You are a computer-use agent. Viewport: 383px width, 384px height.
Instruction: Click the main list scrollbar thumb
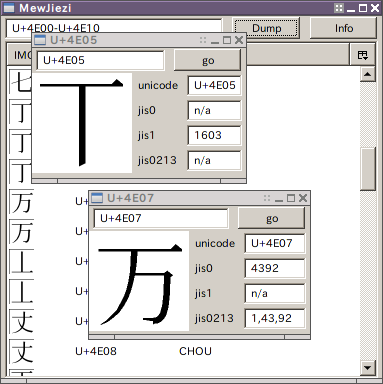368,169
